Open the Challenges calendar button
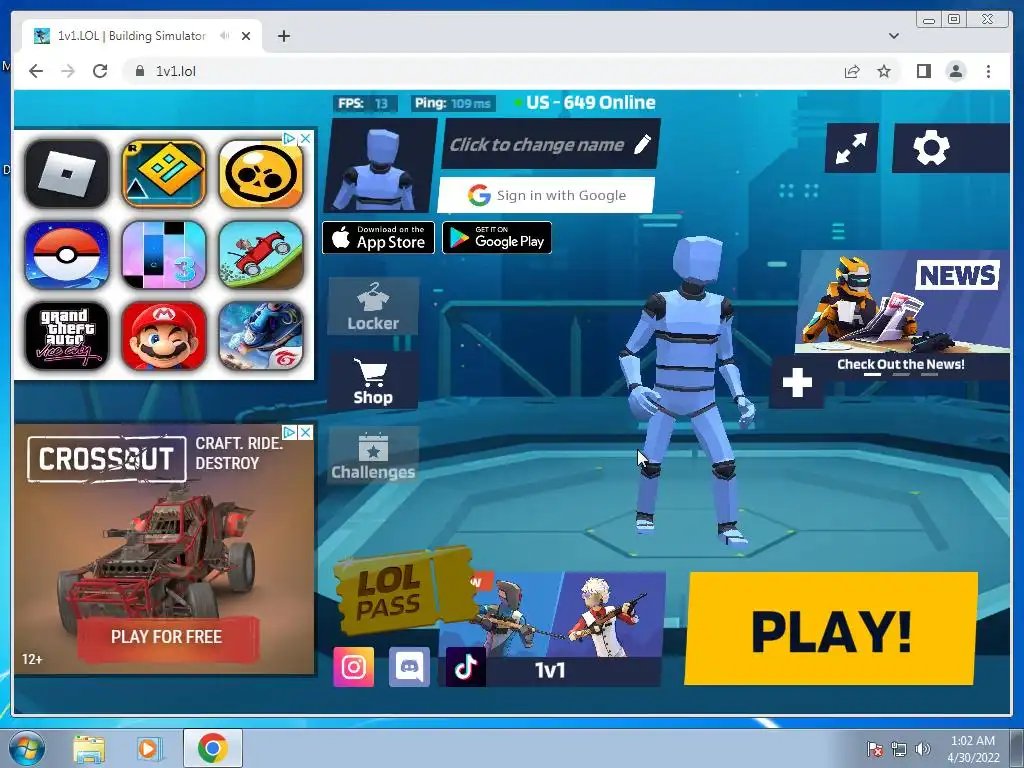 (x=373, y=455)
